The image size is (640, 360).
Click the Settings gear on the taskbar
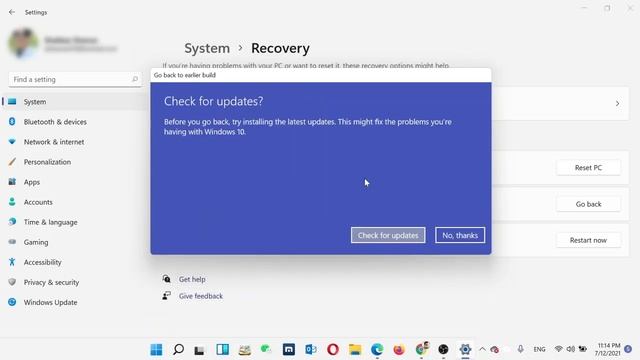(465, 349)
